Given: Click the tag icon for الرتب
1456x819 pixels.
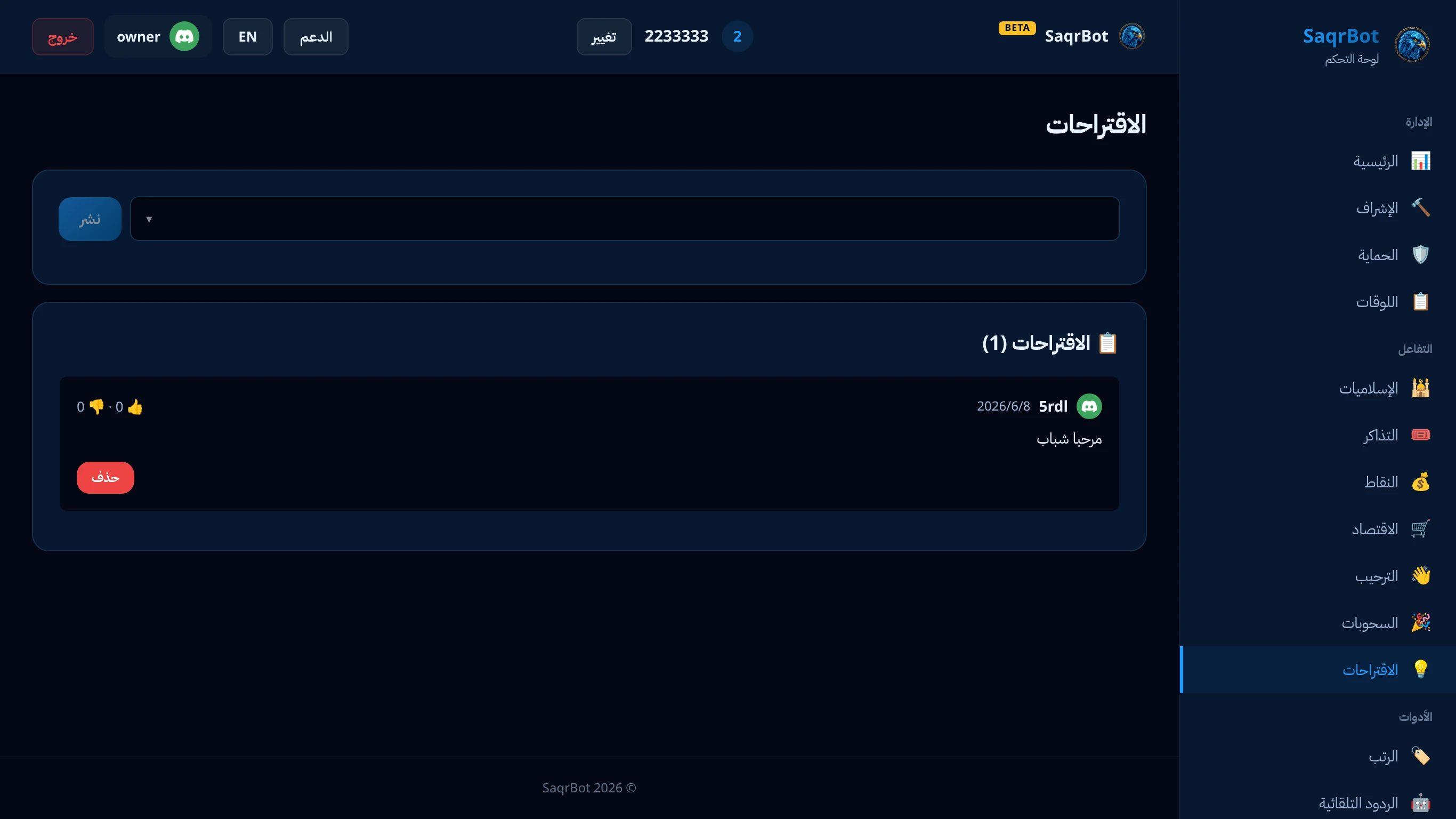Looking at the screenshot, I should tap(1420, 756).
